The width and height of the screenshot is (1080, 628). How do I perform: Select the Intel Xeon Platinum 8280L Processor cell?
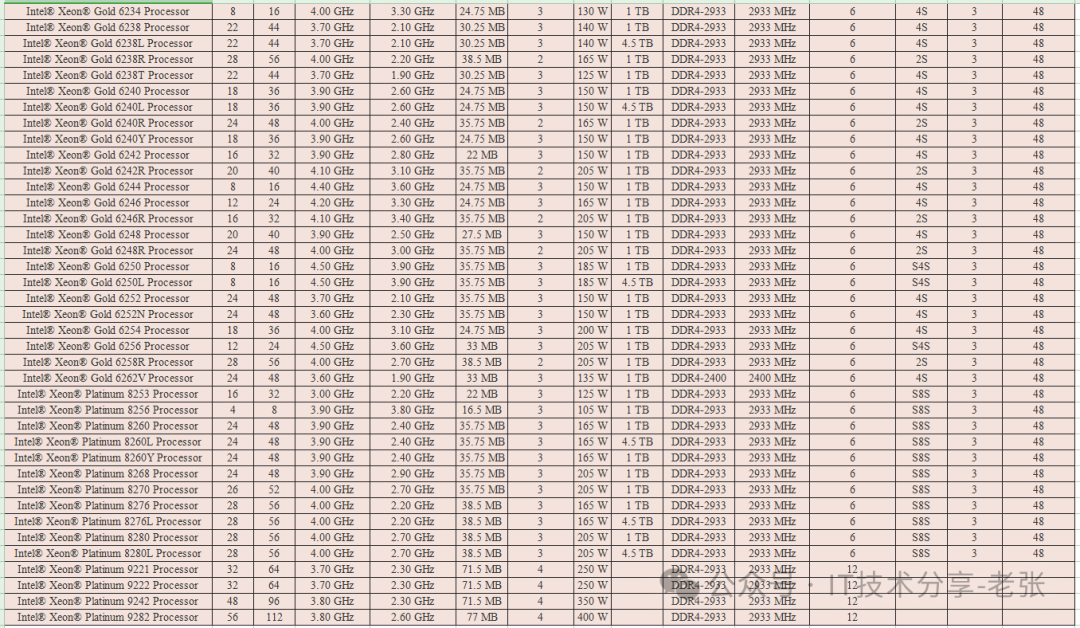(x=107, y=554)
